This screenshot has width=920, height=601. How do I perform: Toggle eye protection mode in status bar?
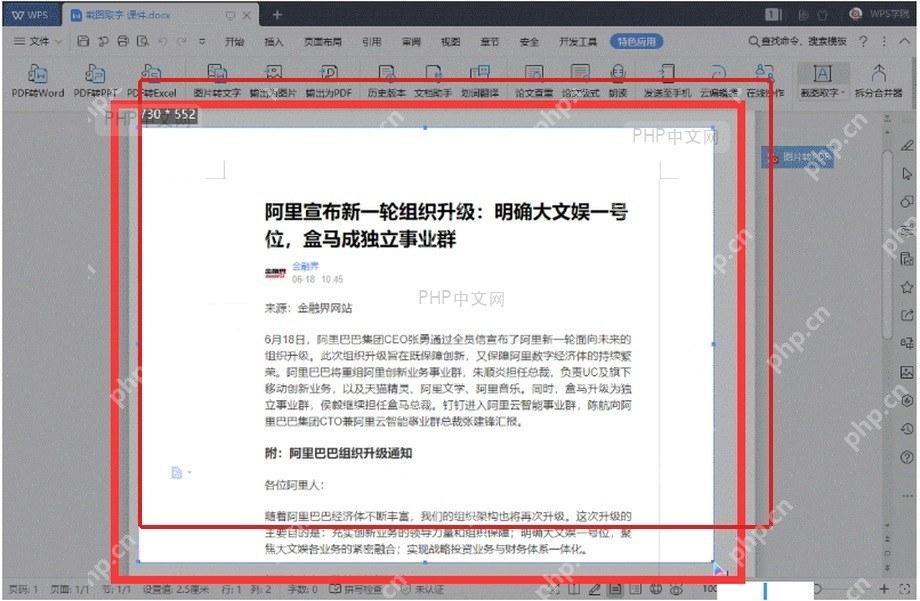[x=676, y=589]
